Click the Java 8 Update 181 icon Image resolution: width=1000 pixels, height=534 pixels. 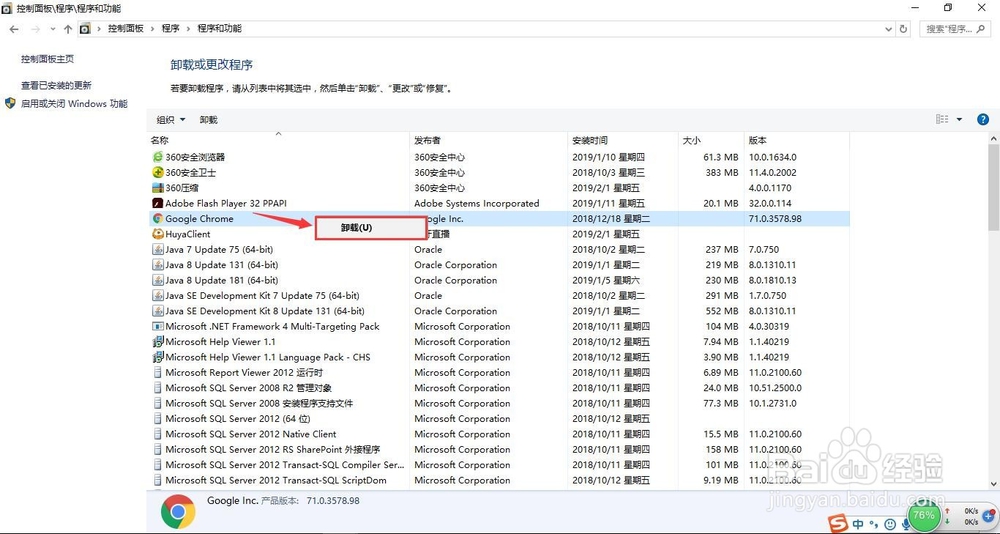(158, 280)
